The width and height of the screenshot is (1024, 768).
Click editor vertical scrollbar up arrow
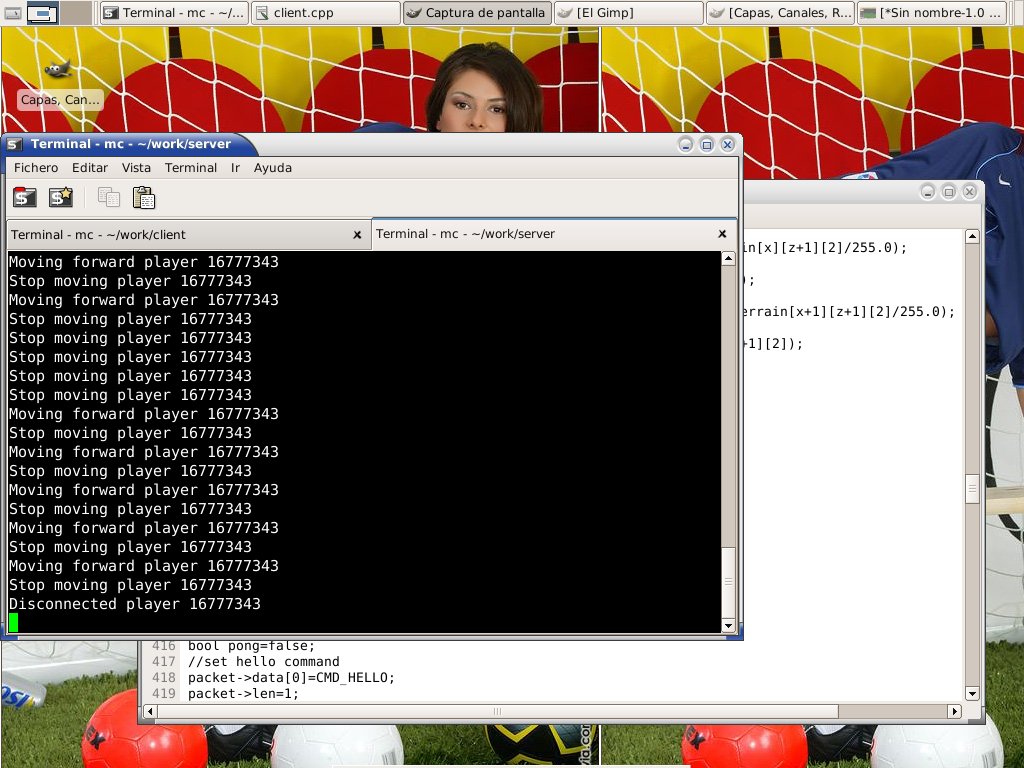point(972,236)
